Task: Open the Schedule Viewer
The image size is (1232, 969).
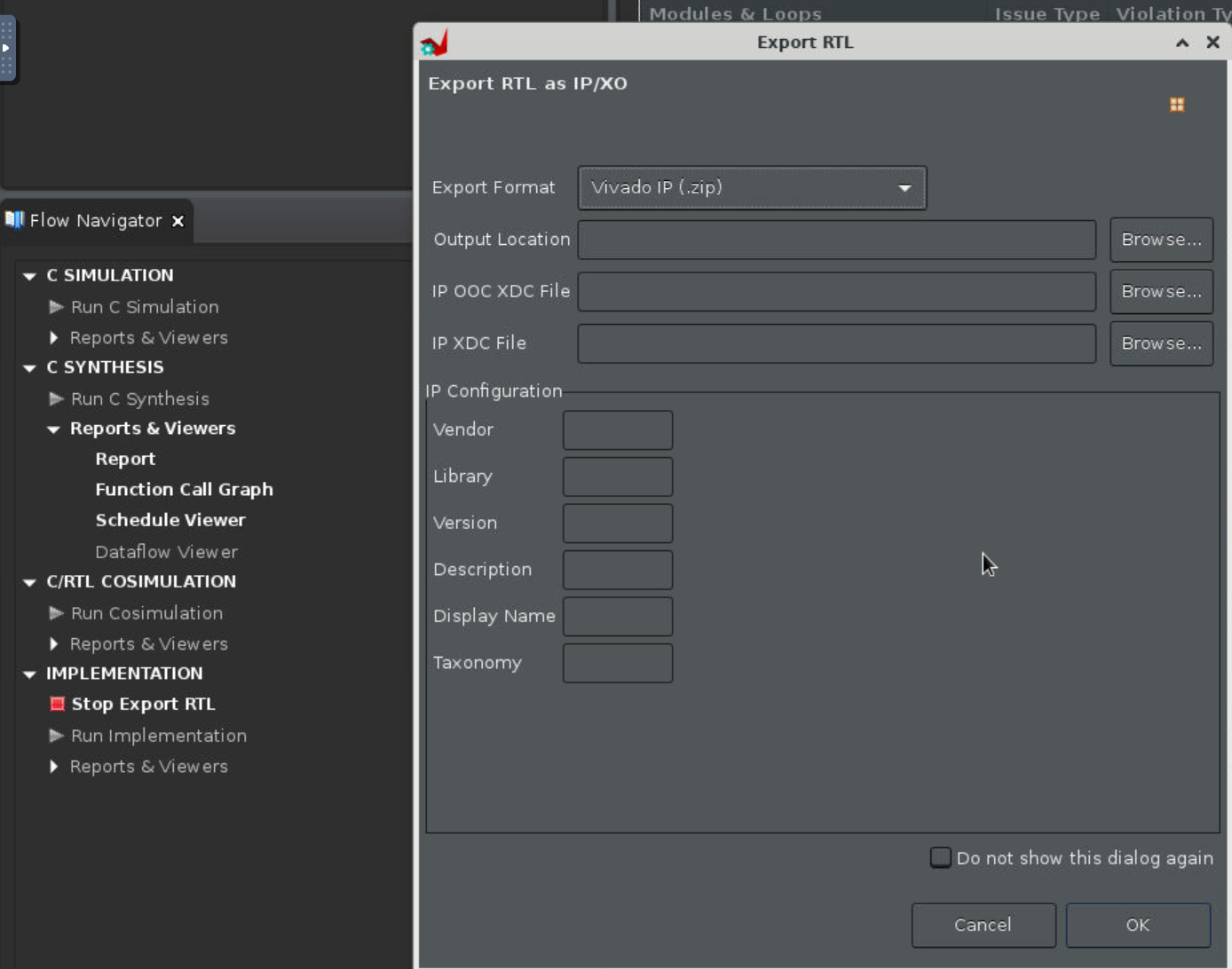Action: (x=170, y=520)
